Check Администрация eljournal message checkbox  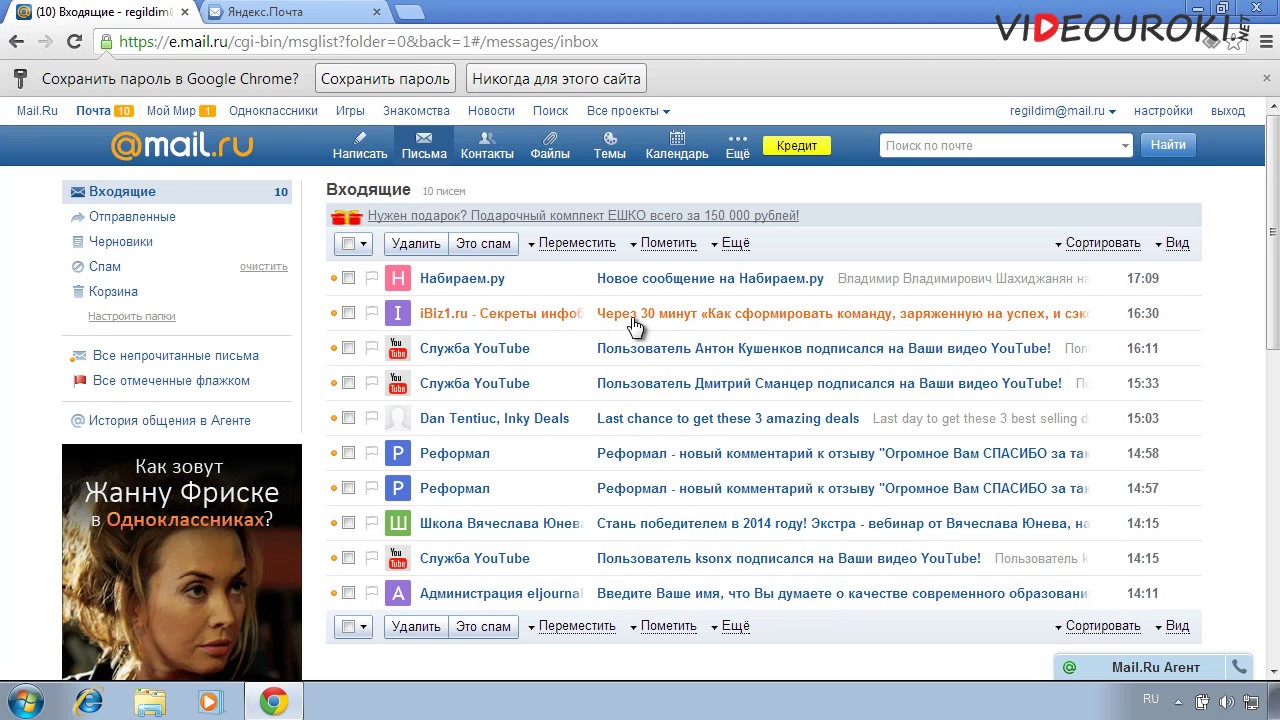click(x=348, y=593)
